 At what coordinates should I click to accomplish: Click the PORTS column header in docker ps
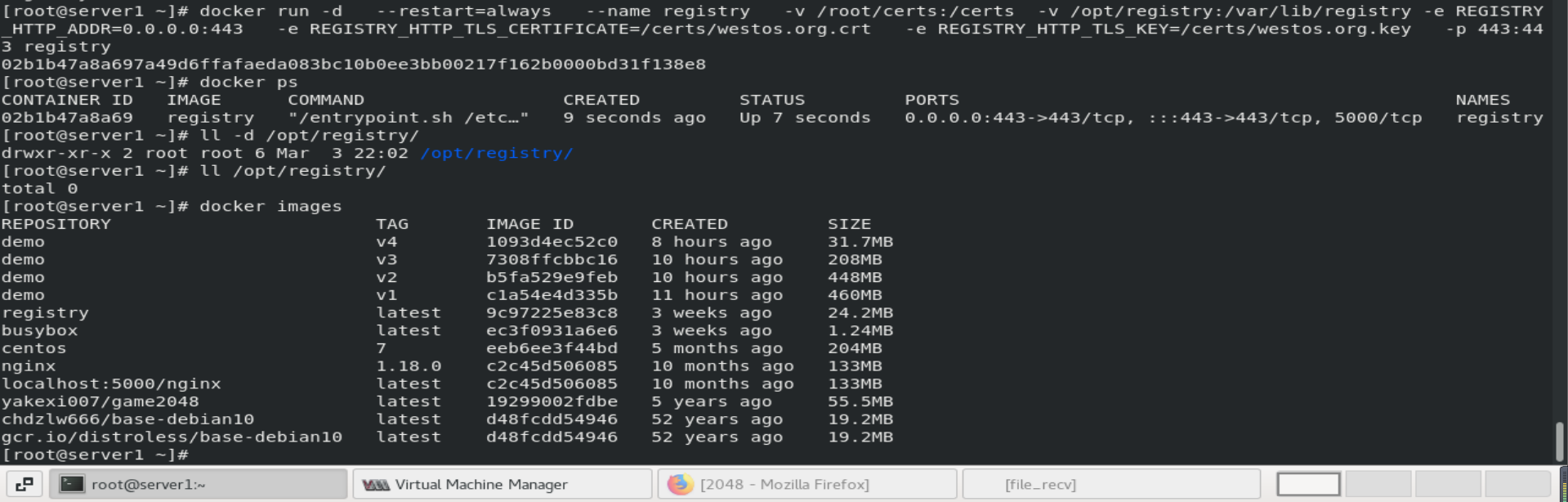pos(931,100)
